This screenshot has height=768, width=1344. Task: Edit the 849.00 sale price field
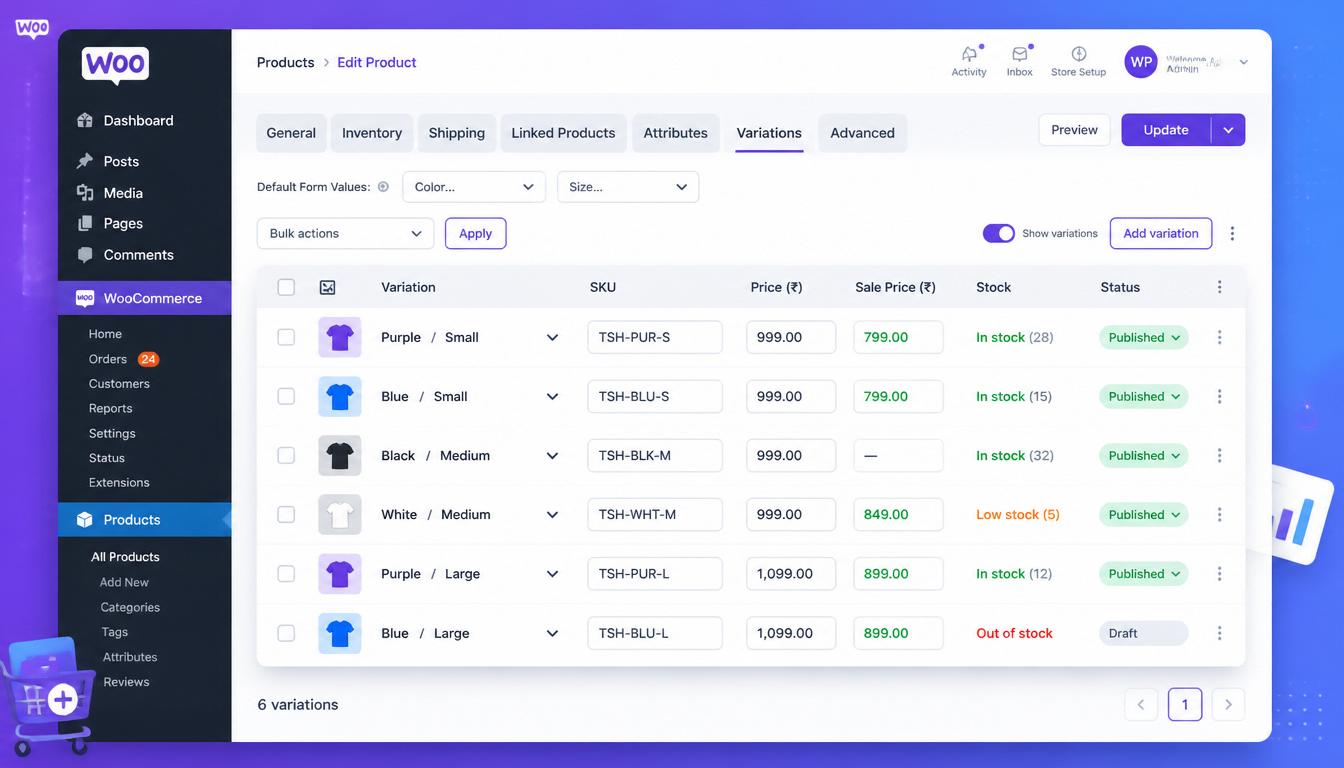898,514
